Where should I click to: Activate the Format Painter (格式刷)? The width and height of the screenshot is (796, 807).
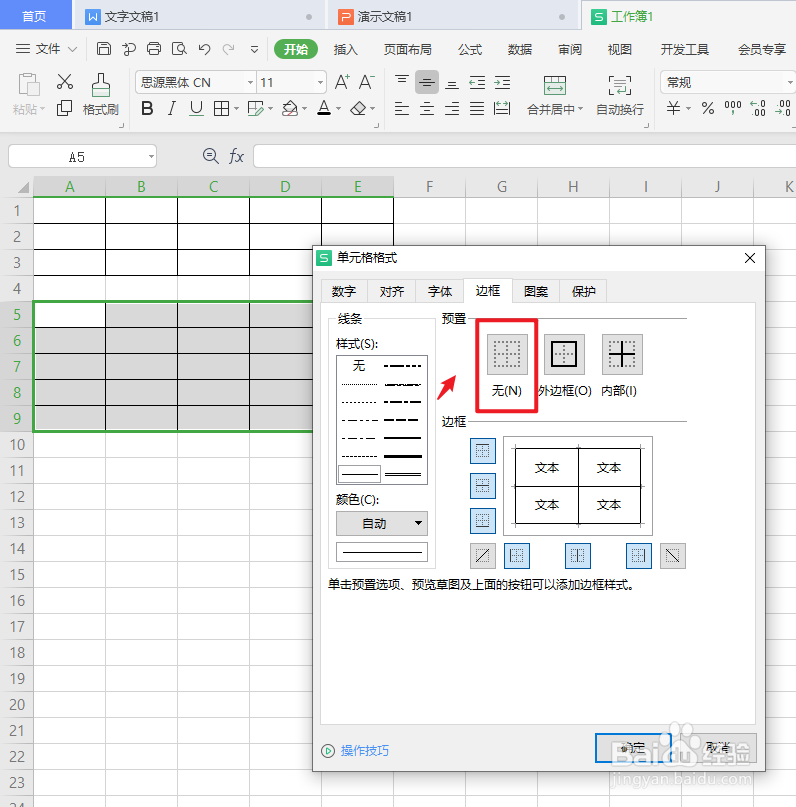coord(101,95)
